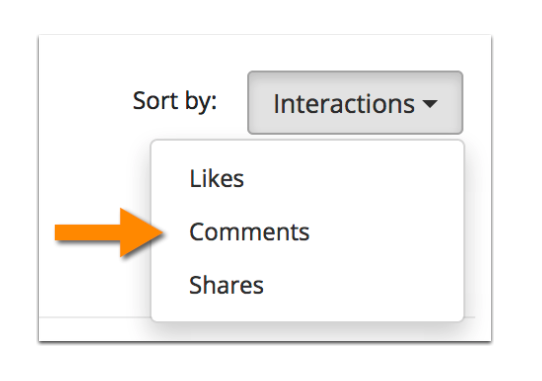The image size is (542, 381).
Task: Sort posts by Likes
Action: tap(217, 179)
